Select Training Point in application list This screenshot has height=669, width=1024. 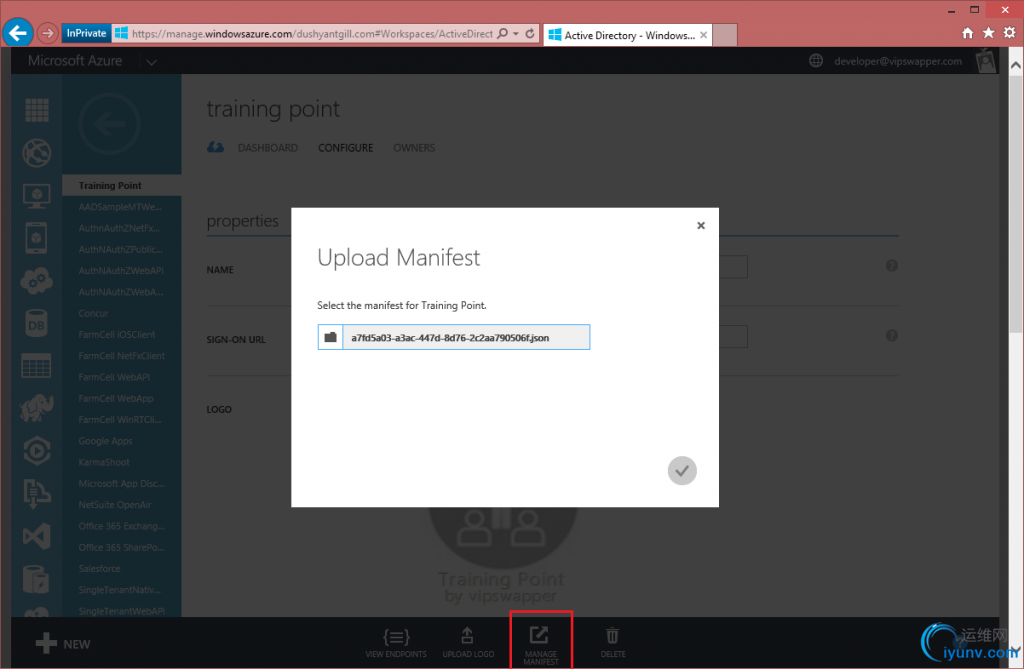click(122, 186)
